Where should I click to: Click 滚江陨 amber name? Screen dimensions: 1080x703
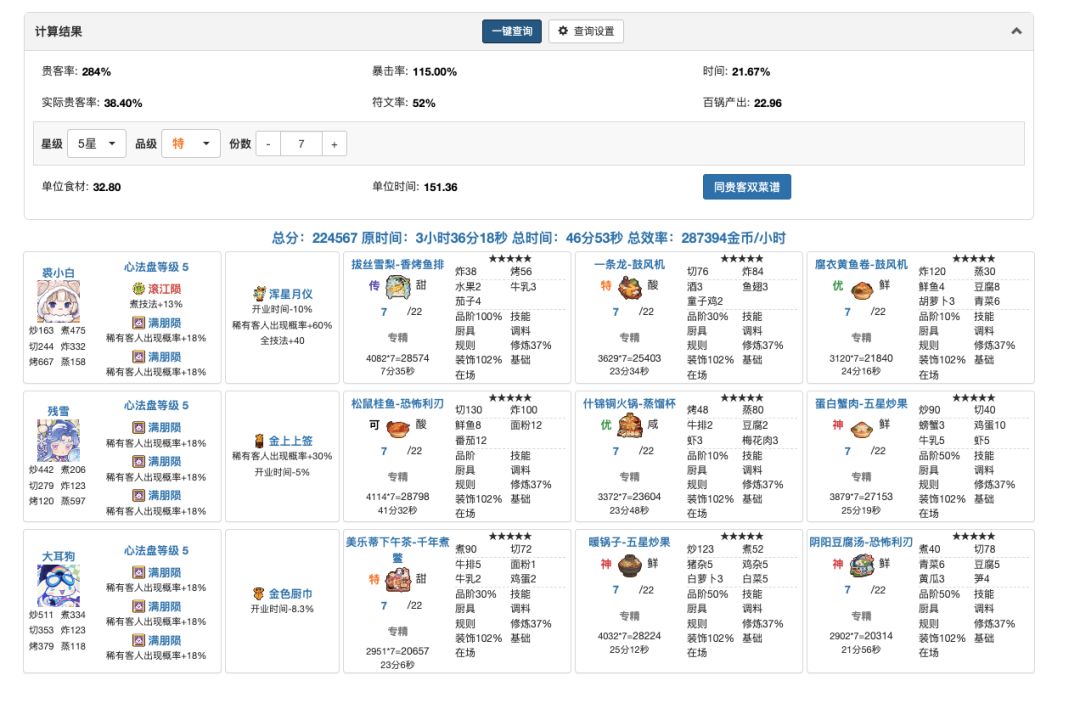[165, 289]
